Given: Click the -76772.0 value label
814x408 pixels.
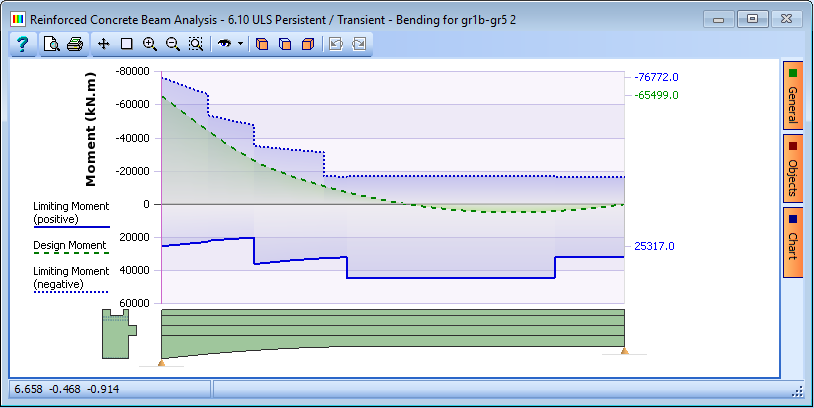Looking at the screenshot, I should point(656,77).
